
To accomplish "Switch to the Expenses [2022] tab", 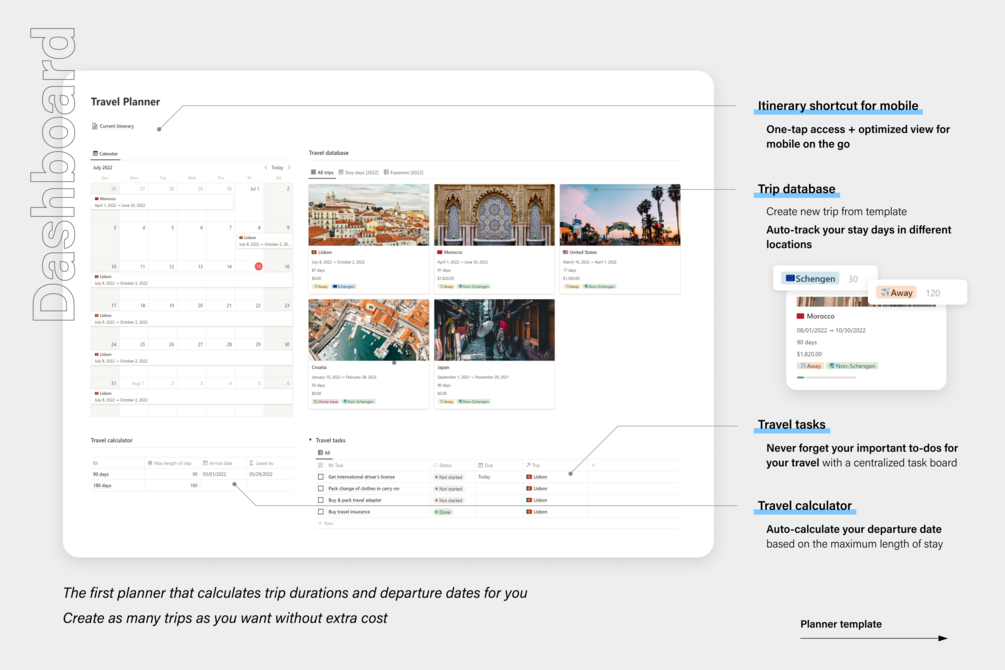I will tap(404, 172).
